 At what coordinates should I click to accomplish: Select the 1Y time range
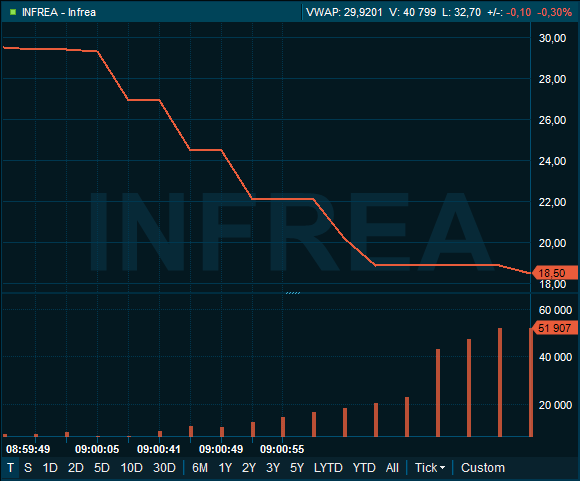point(225,468)
